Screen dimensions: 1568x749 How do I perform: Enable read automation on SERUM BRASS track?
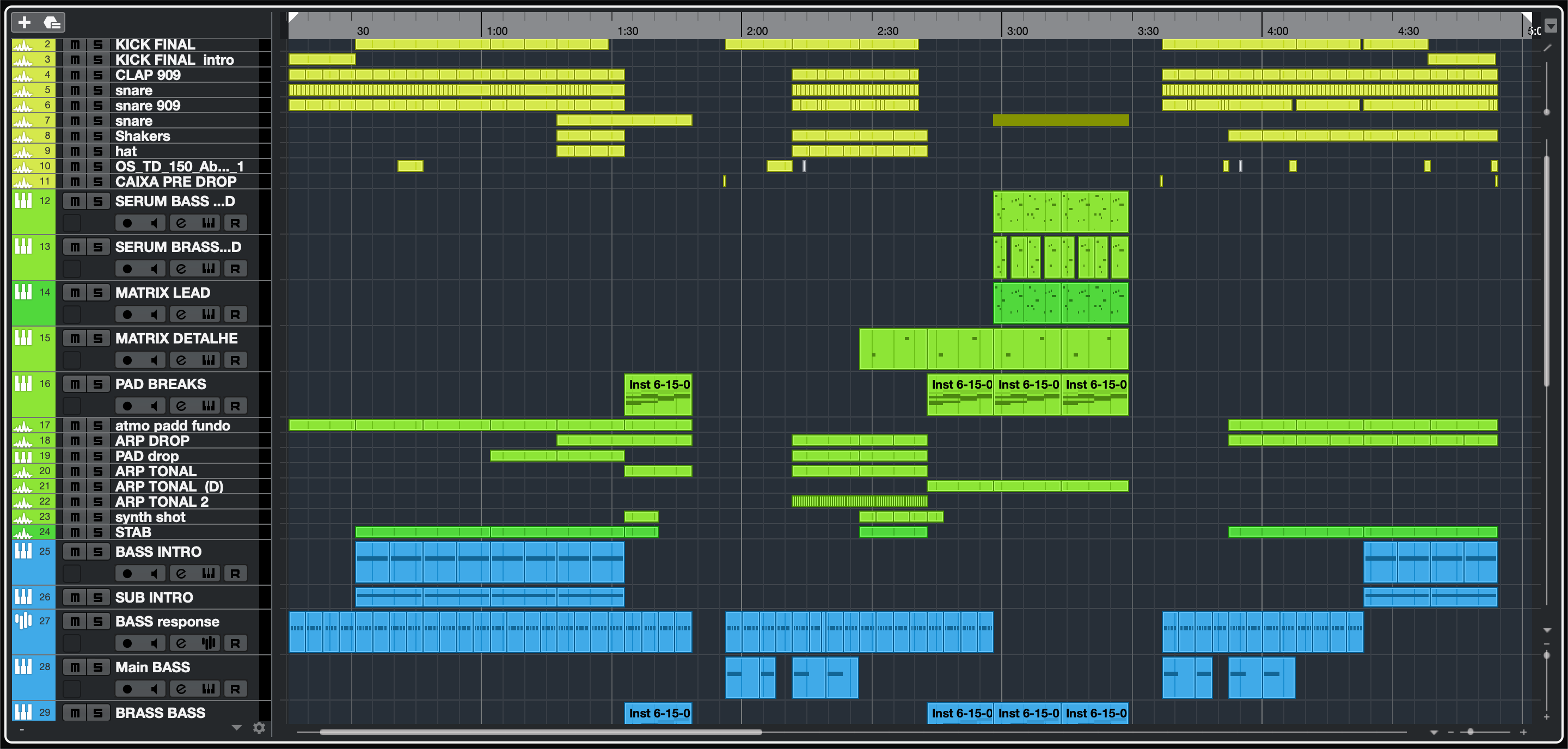coord(235,269)
